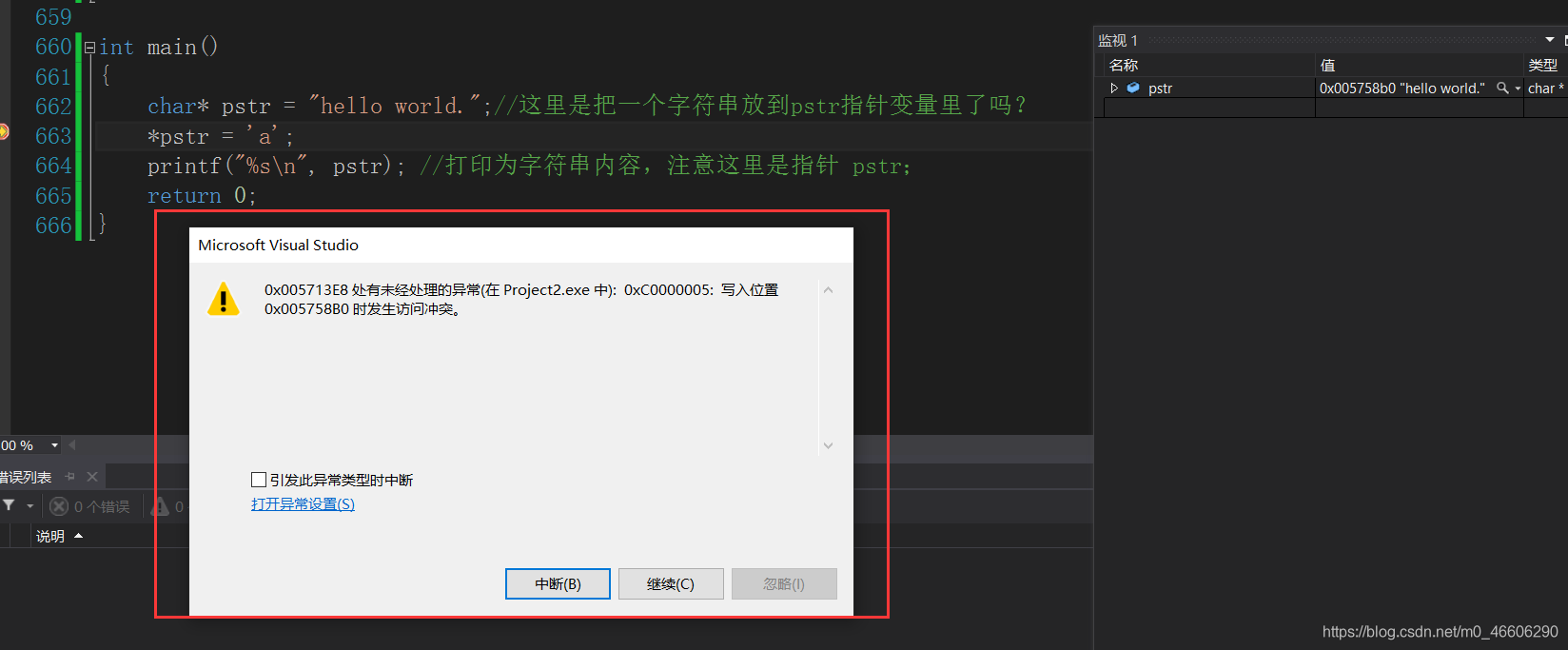Click the 中断(B) button

tap(558, 583)
